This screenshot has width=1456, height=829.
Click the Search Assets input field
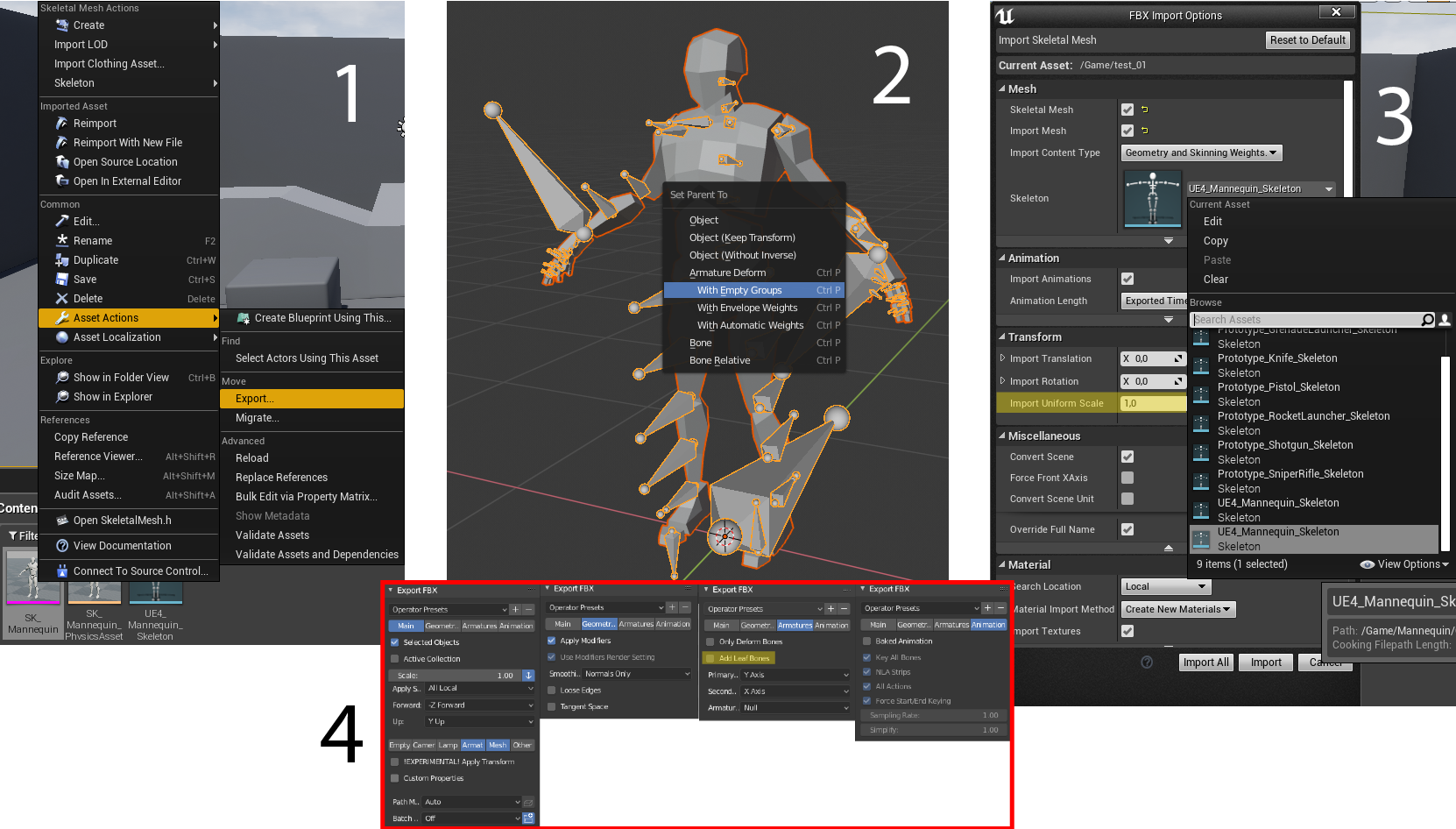click(x=1305, y=320)
